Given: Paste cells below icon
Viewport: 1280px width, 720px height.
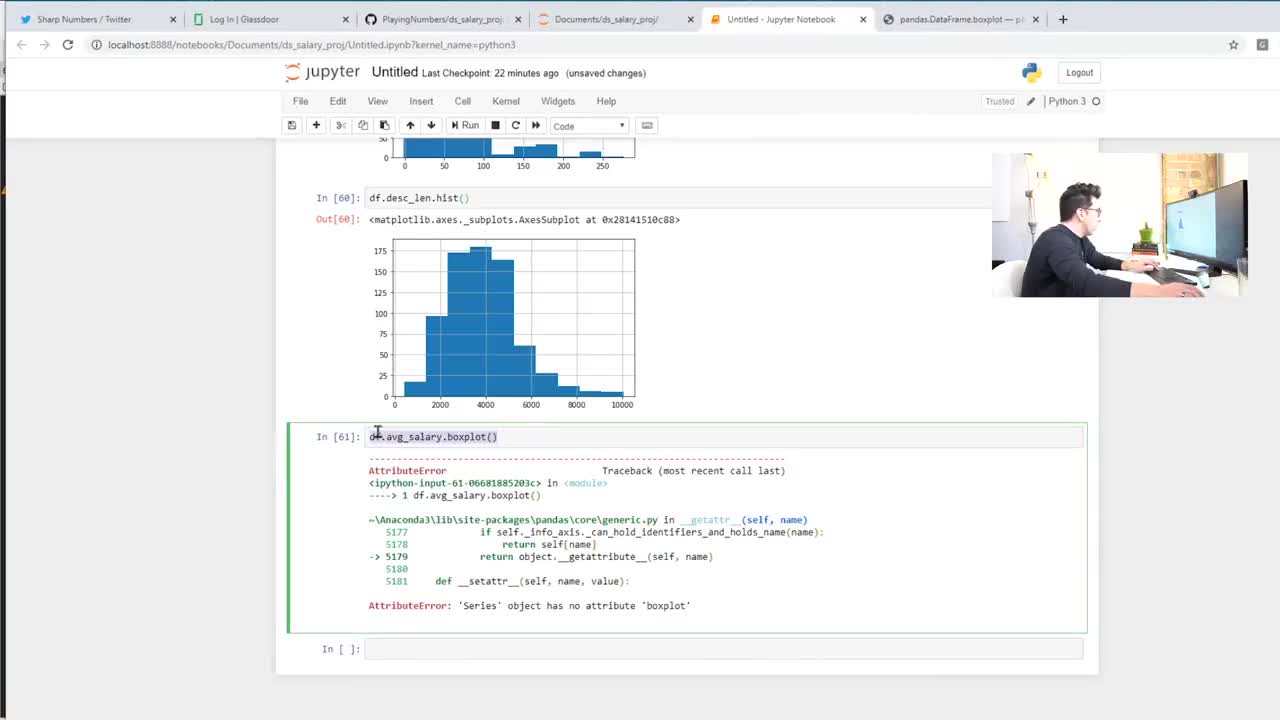Looking at the screenshot, I should 384,125.
